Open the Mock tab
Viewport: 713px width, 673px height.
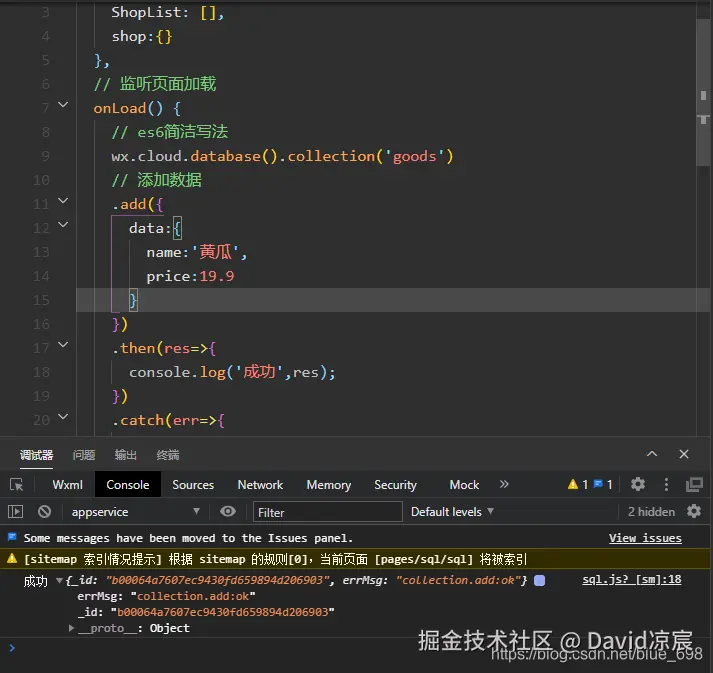pyautogui.click(x=464, y=485)
